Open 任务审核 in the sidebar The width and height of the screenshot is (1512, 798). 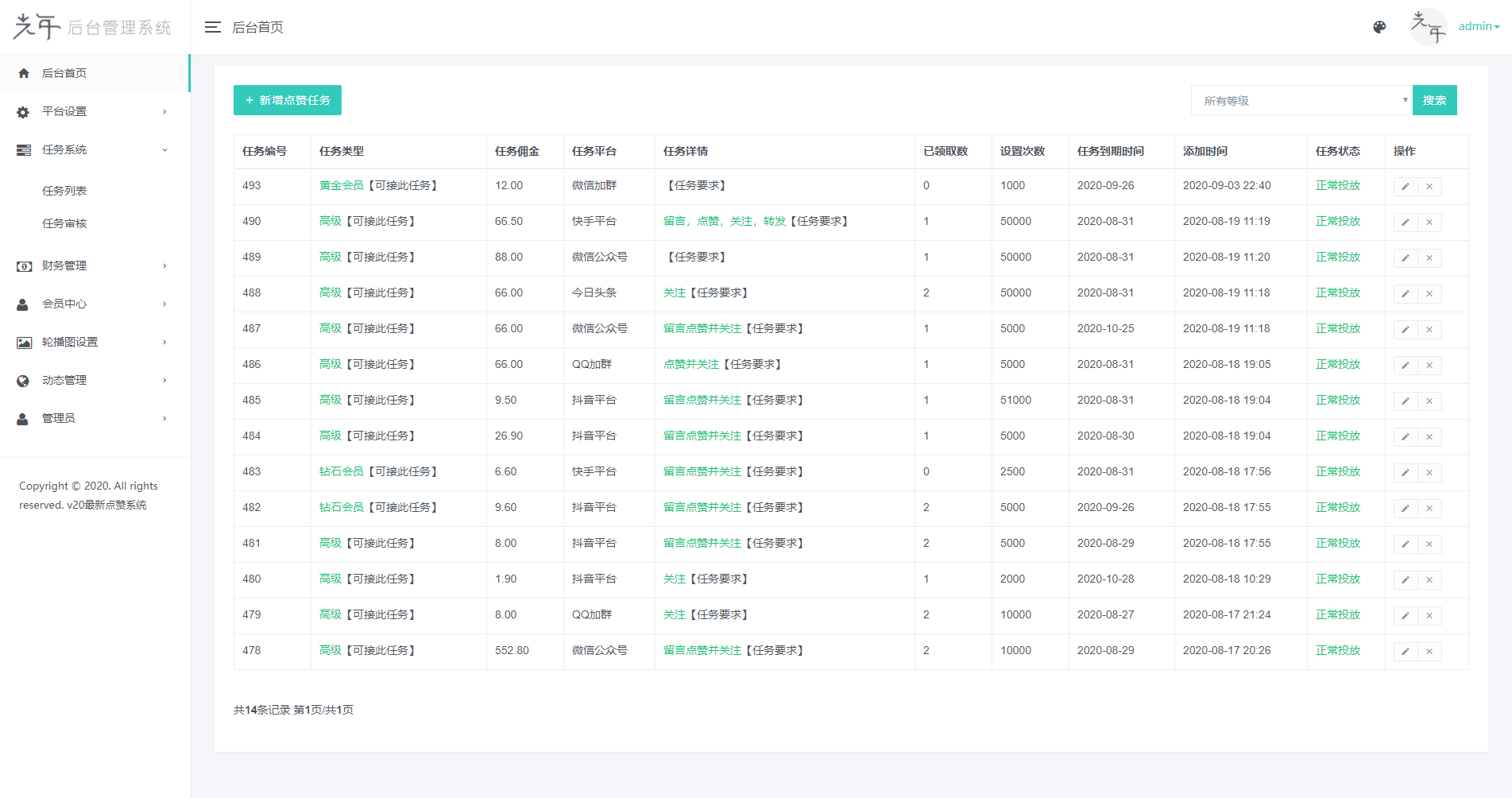64,224
